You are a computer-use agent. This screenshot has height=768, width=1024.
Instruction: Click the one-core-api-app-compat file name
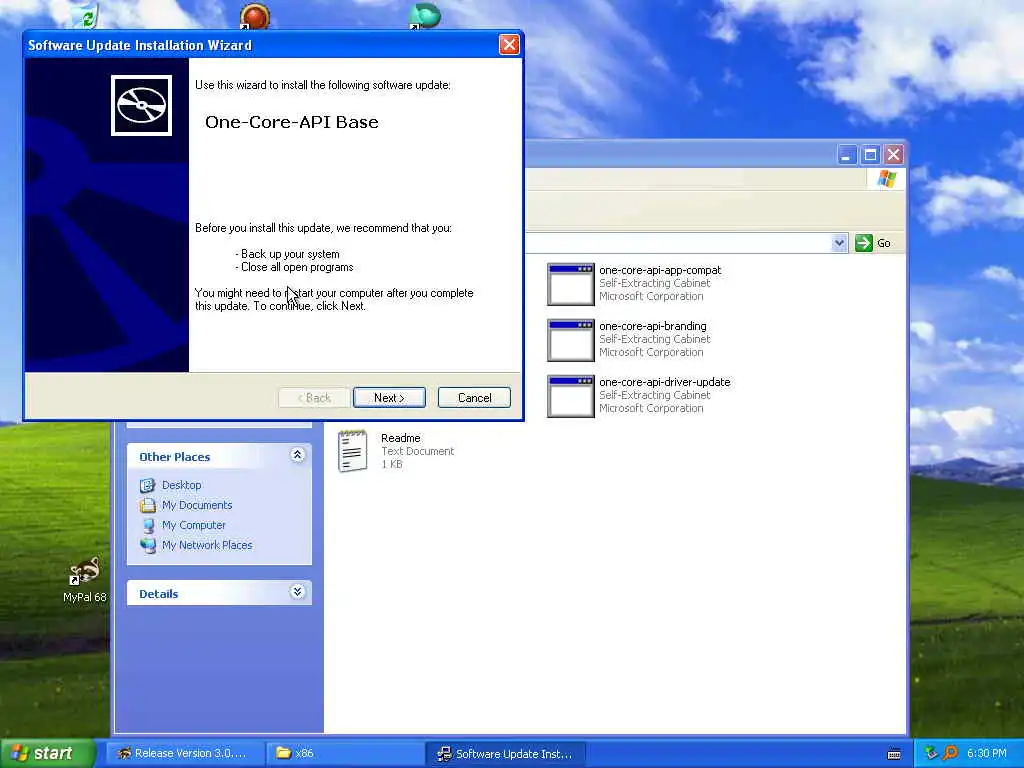pos(660,270)
